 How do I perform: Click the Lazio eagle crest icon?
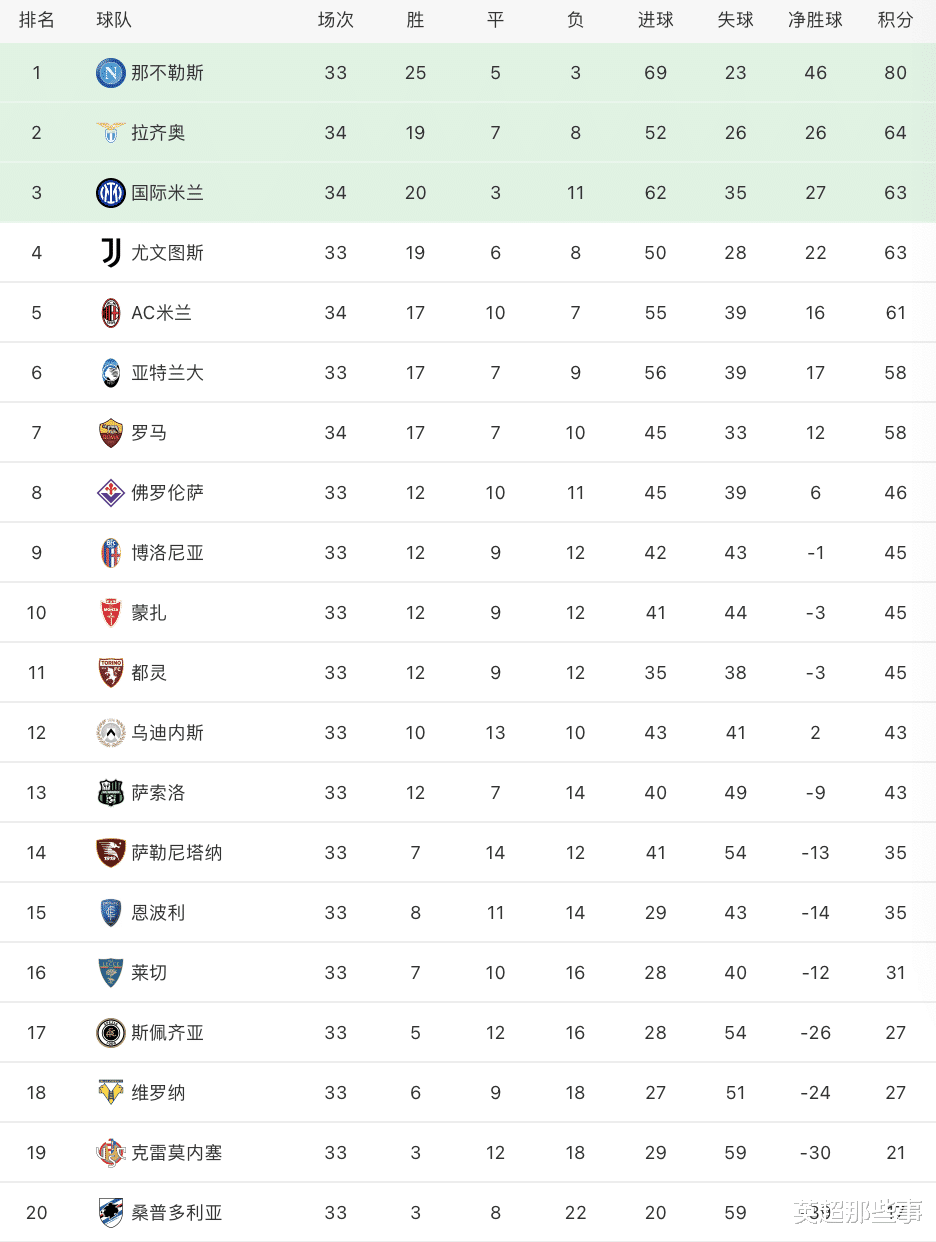click(111, 133)
